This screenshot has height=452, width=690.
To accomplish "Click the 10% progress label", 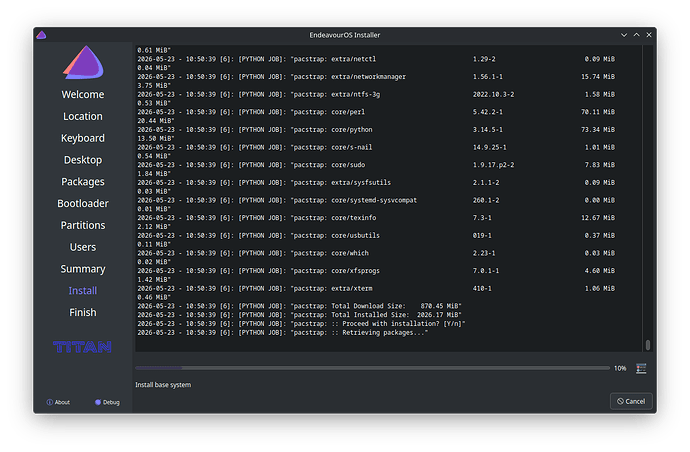I will [620, 368].
